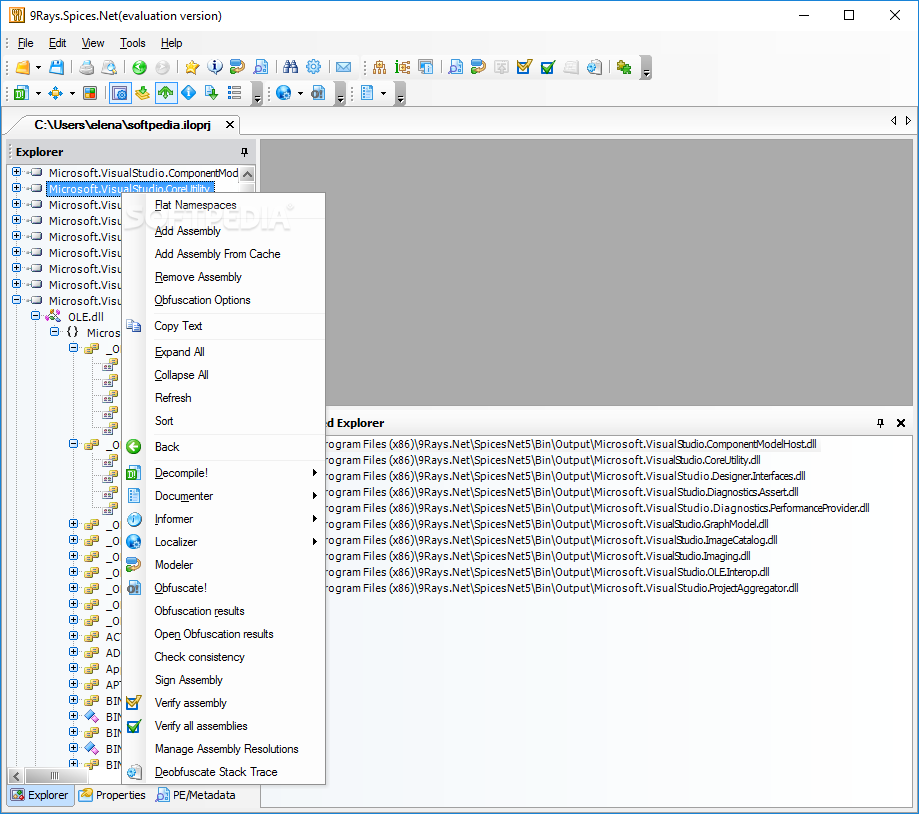Expand the AC tree node
The width and height of the screenshot is (919, 814).
(x=73, y=636)
